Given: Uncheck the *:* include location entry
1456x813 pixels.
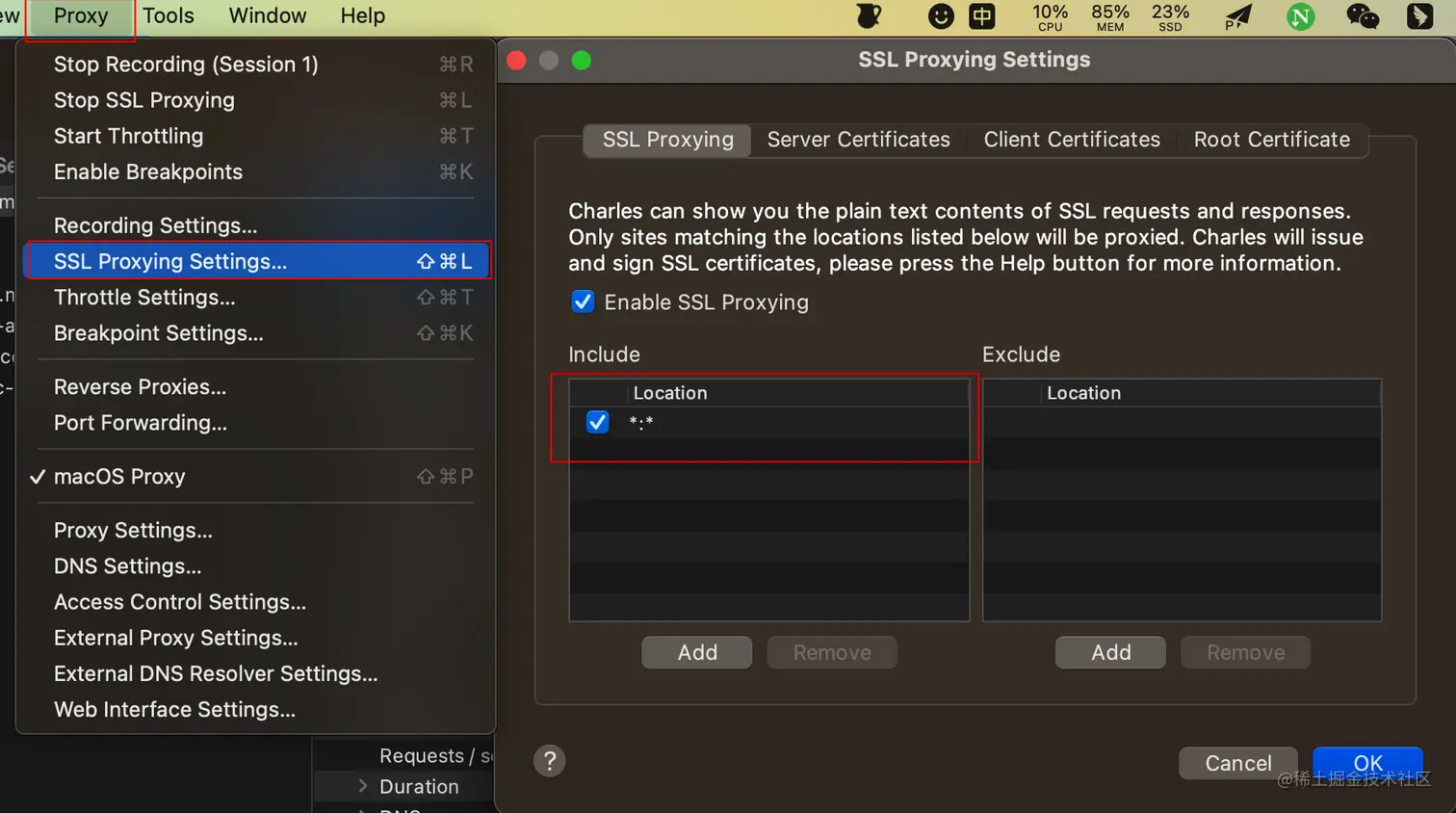Looking at the screenshot, I should [x=597, y=422].
